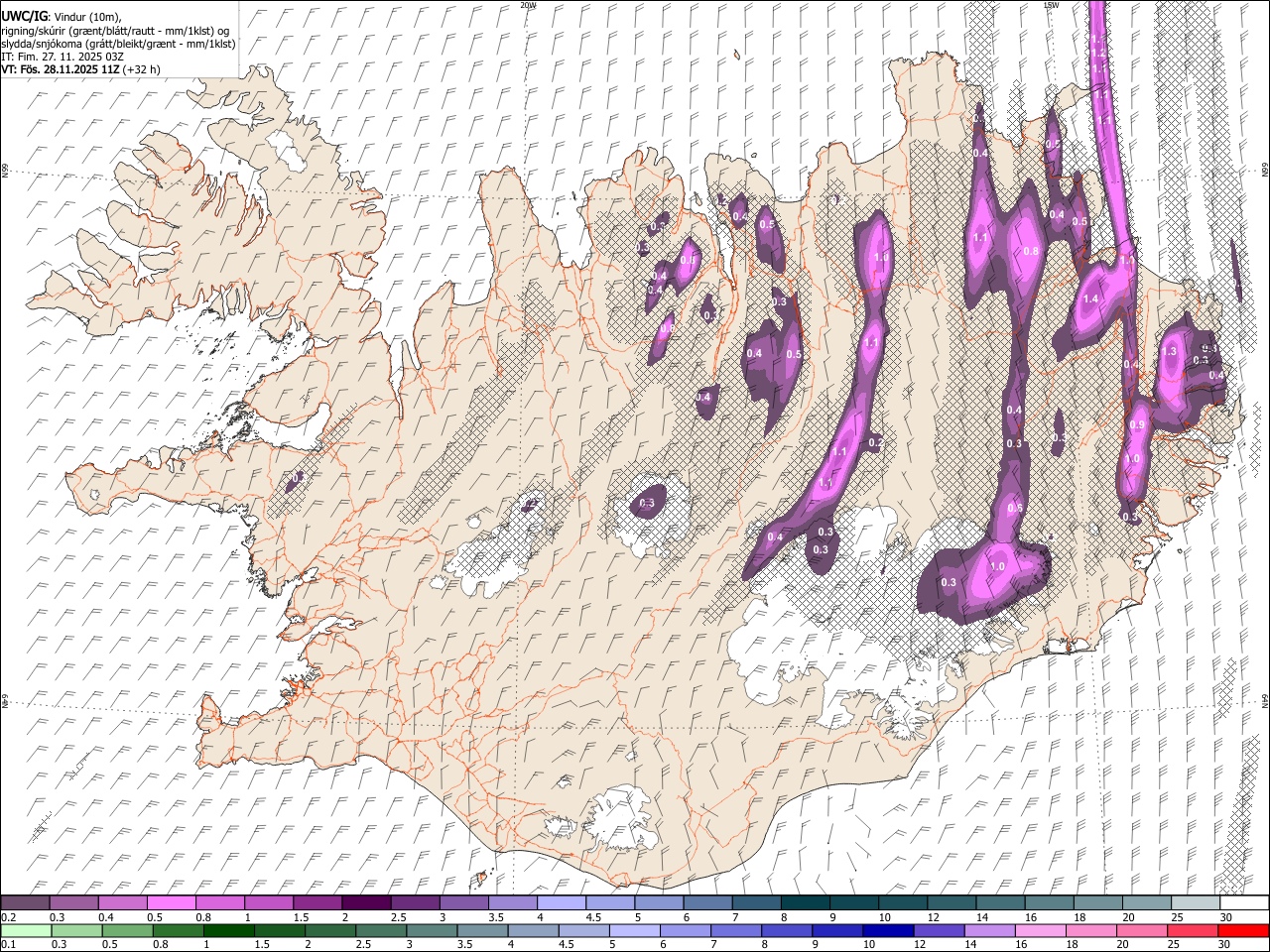The height and width of the screenshot is (952, 1270).
Task: Select the pure red rain-scale swatch at 30
Action: tap(1243, 930)
